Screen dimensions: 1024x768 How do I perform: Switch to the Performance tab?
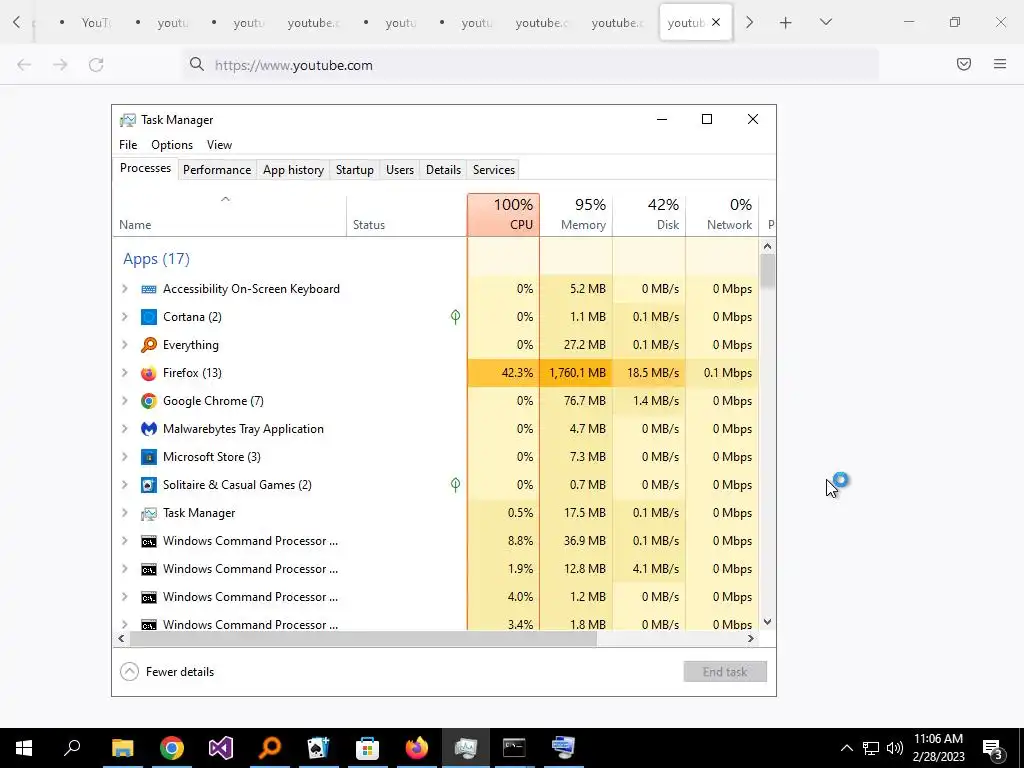217,170
